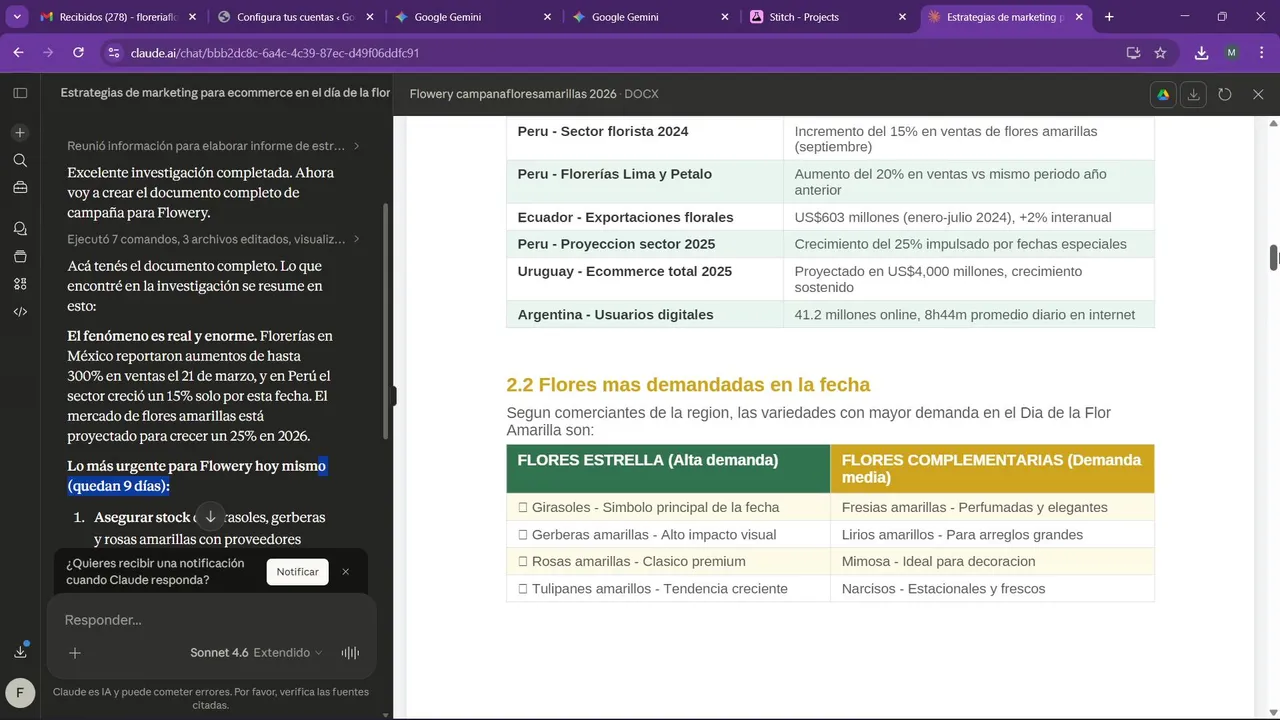Bookmark this page with the star icon
1280x720 pixels.
point(1160,53)
